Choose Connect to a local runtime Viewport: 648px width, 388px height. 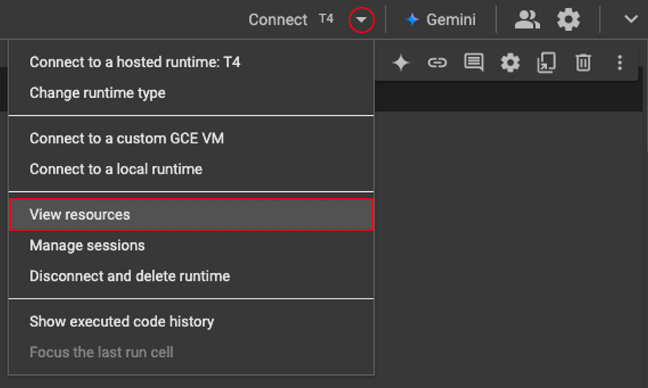click(x=191, y=169)
